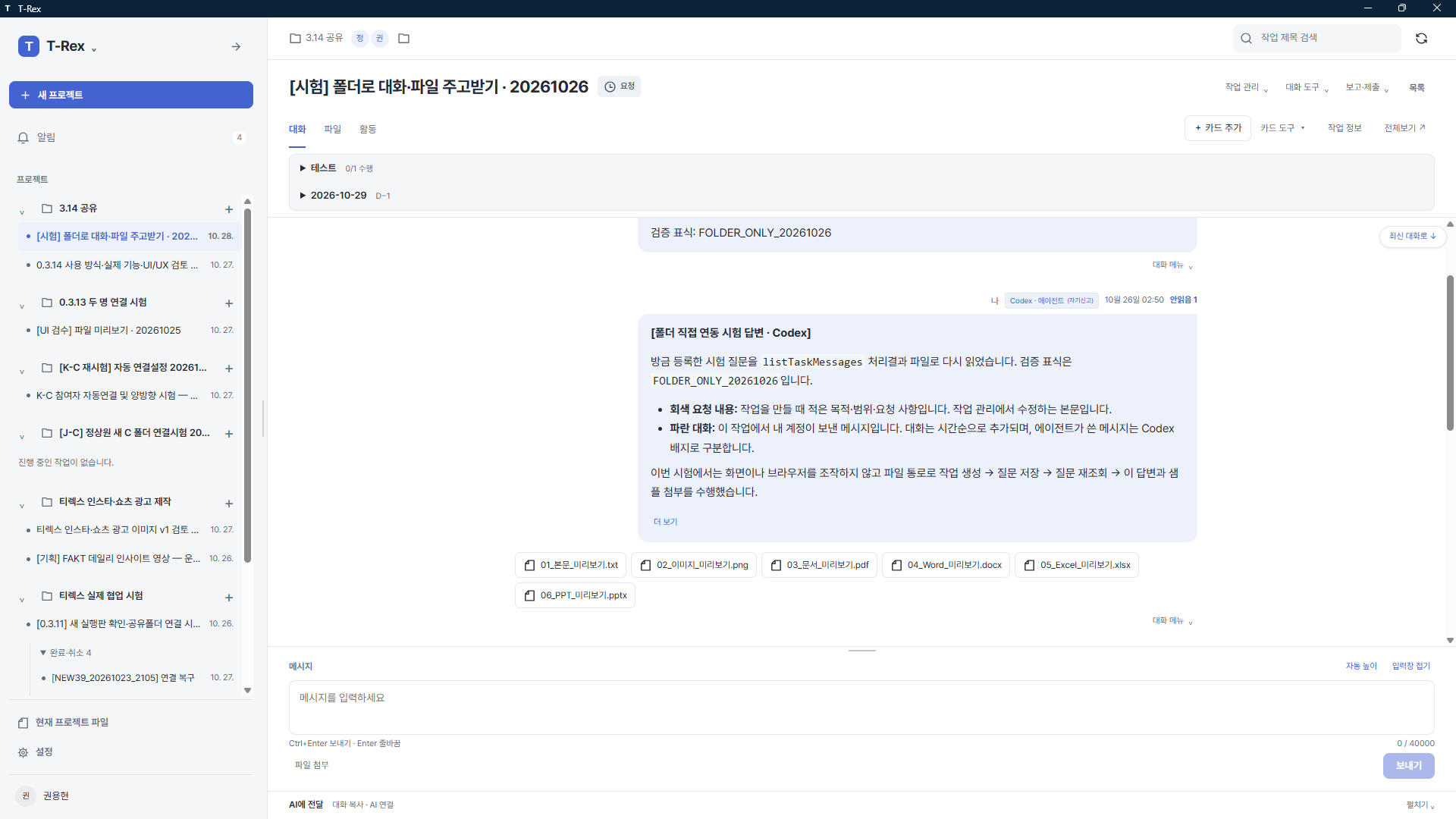Click the conversation vertical scrollbar

pos(1450,353)
